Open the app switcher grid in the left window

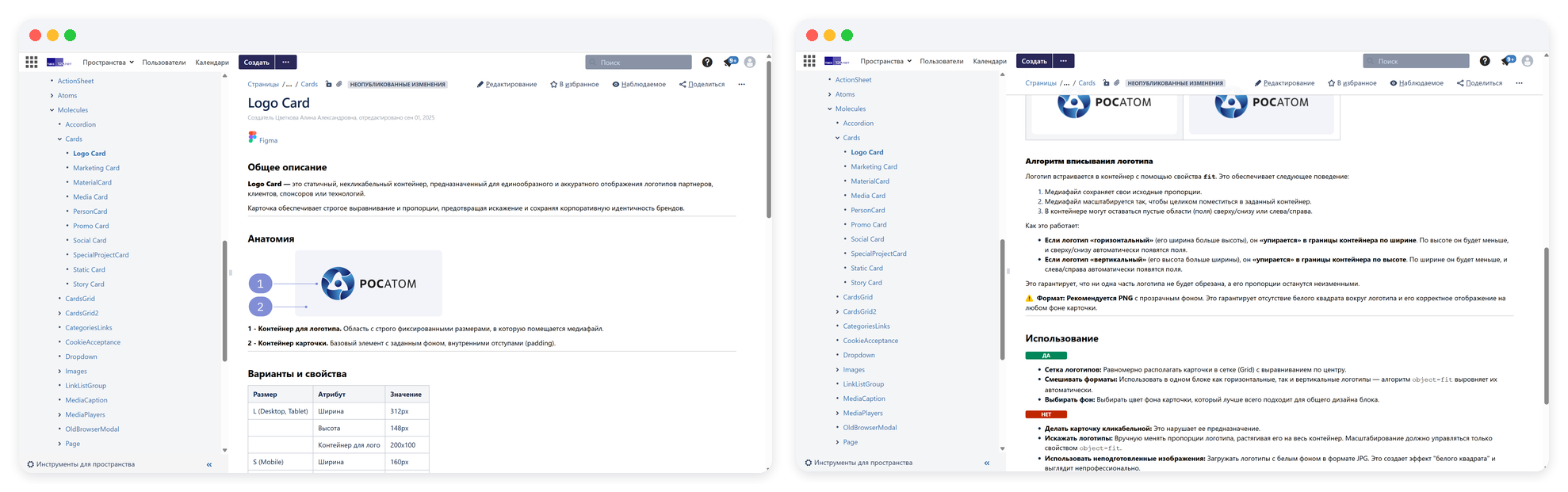[32, 62]
